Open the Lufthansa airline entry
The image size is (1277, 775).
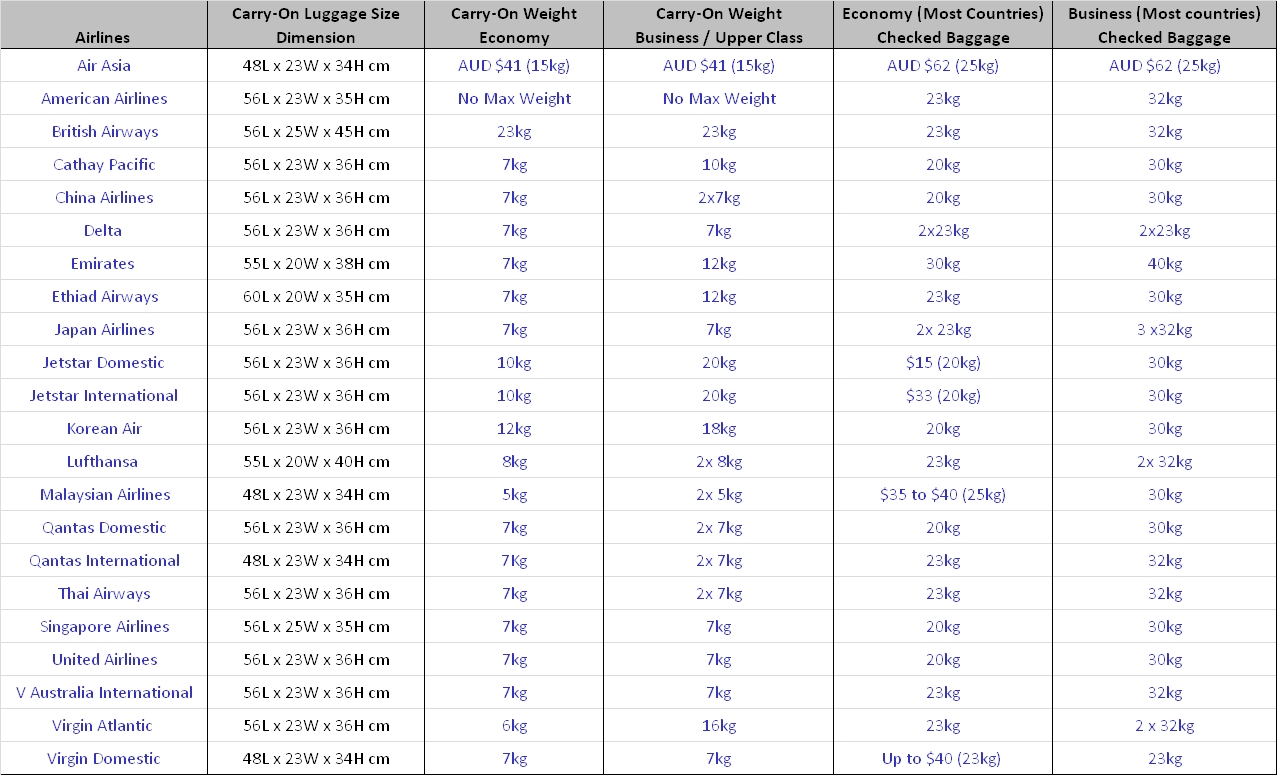[x=103, y=462]
